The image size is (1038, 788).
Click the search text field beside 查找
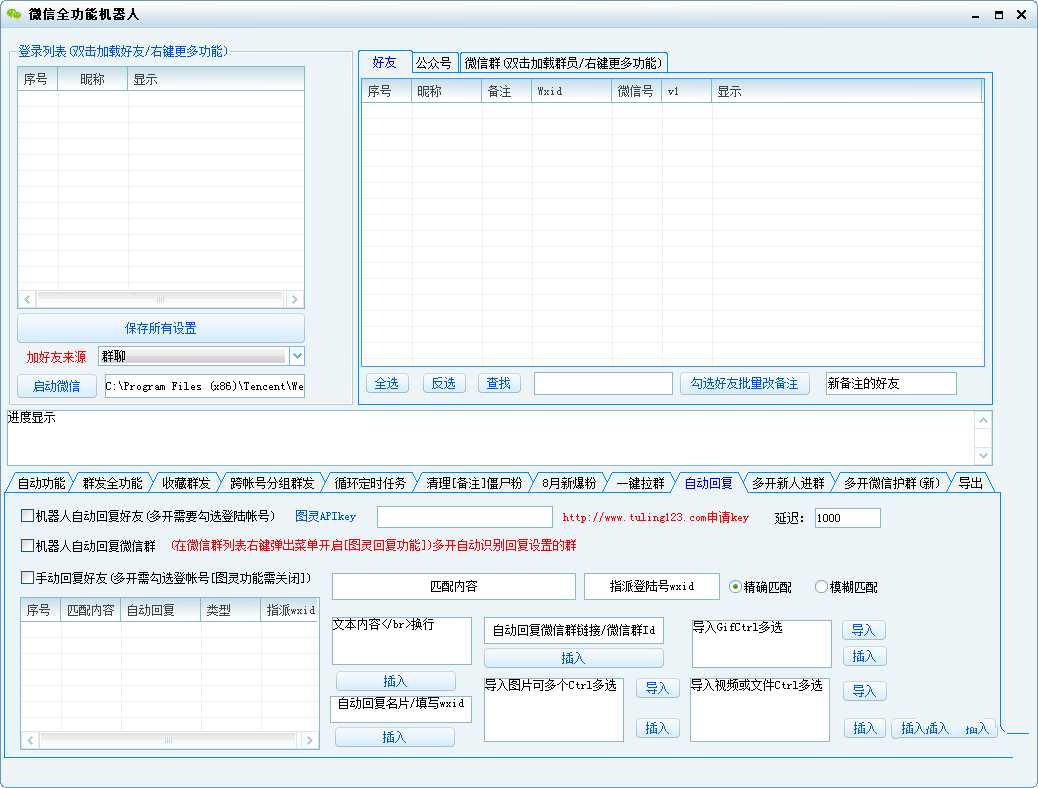tap(603, 383)
